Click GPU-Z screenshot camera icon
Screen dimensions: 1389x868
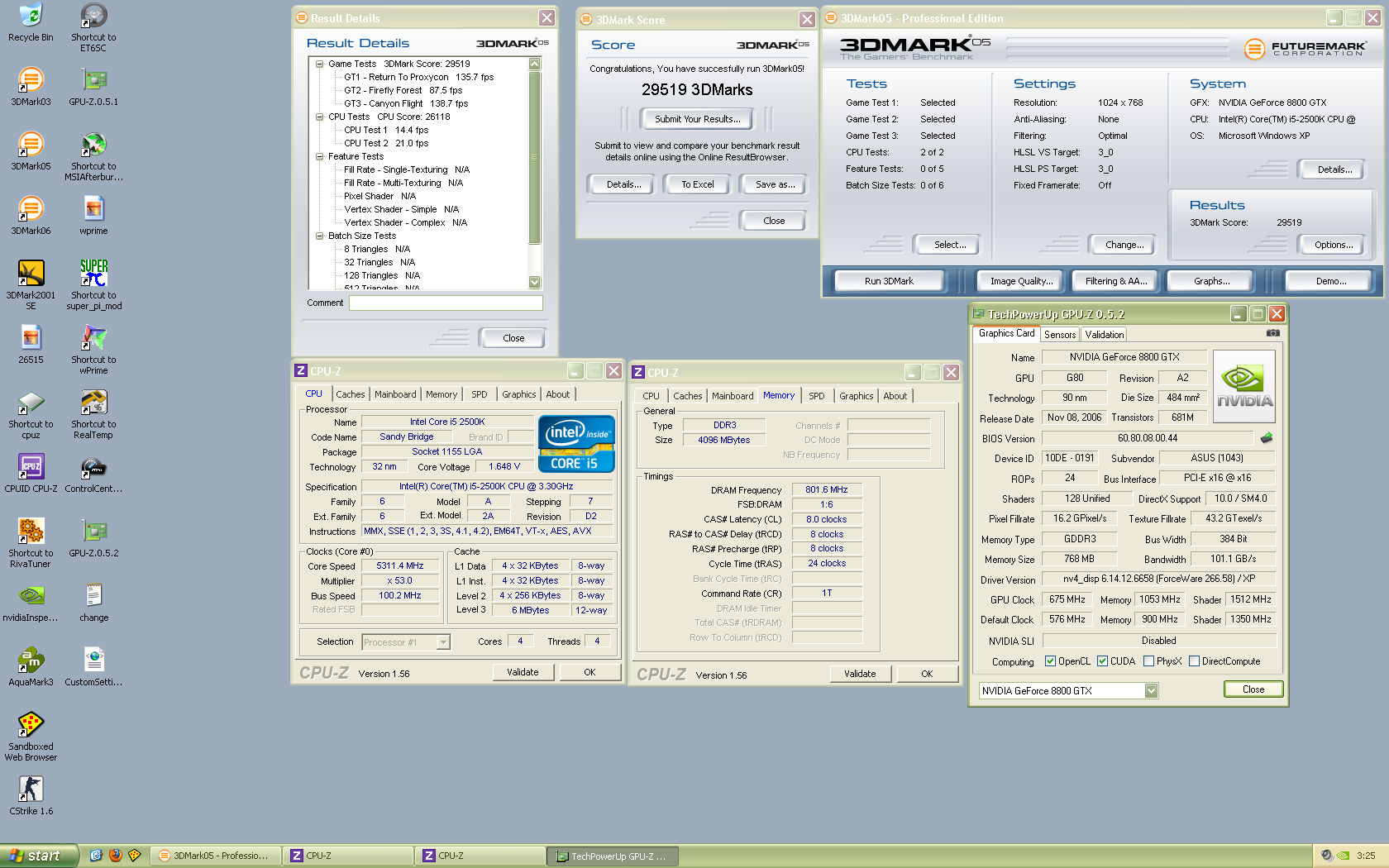coord(1272,333)
